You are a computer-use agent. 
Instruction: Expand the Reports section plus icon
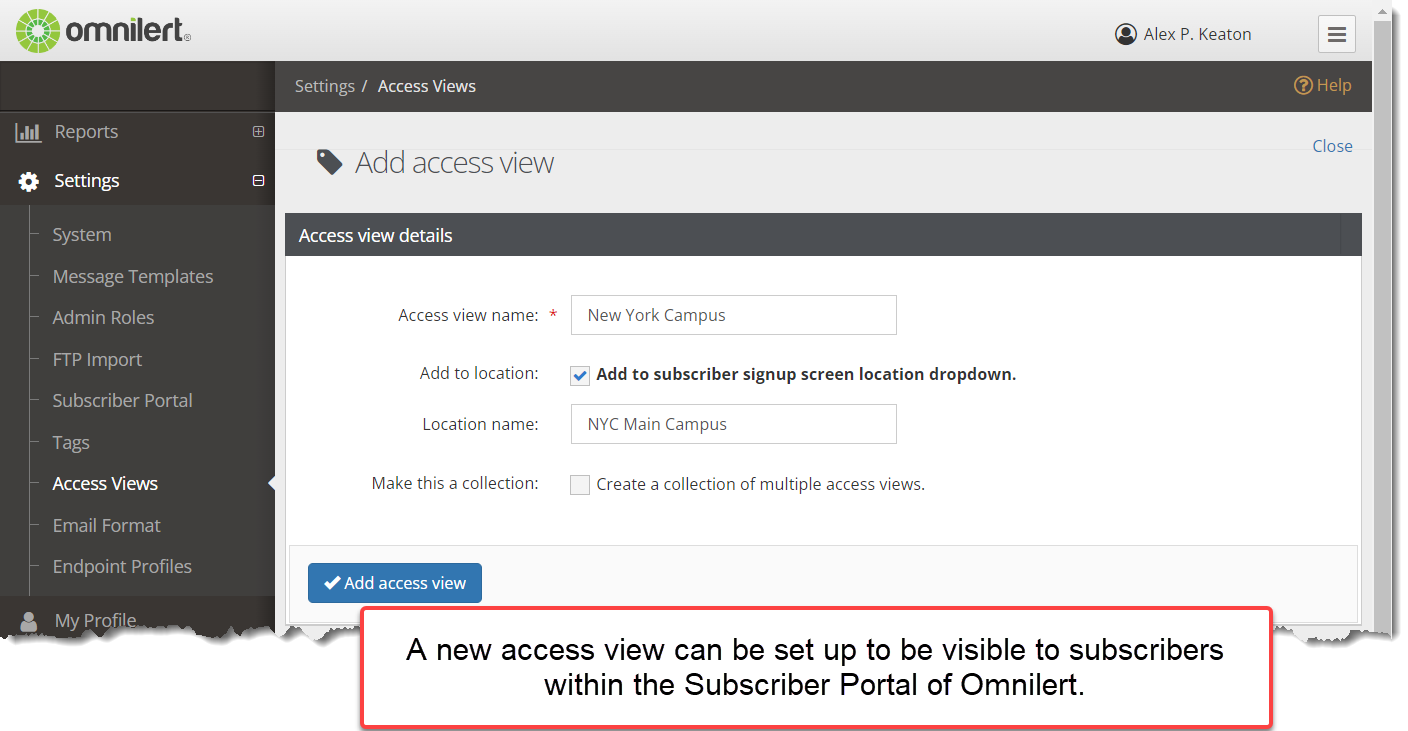tap(258, 132)
